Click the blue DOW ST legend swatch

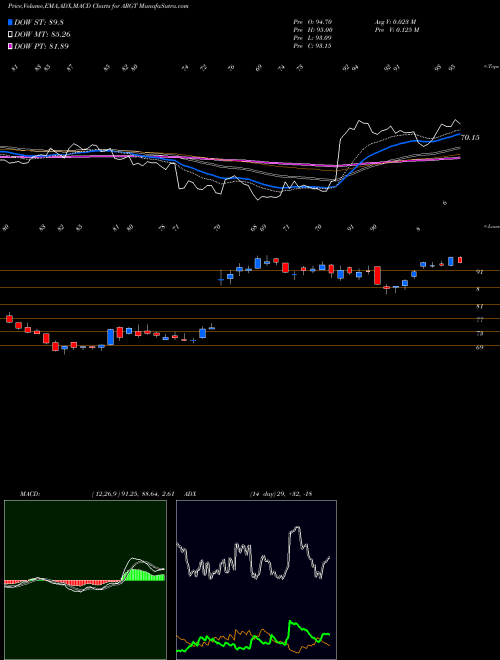tap(10, 22)
